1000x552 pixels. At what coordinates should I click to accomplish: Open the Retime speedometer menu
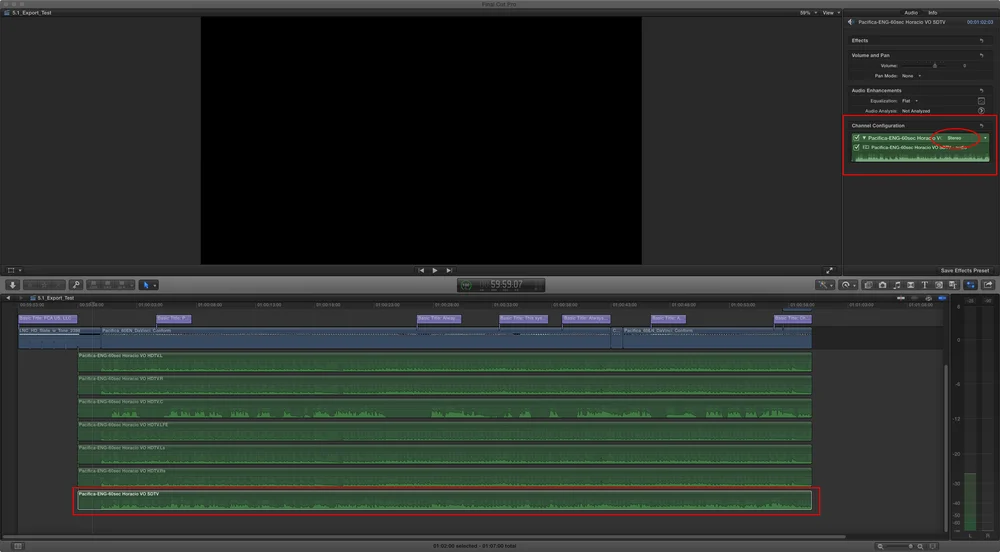pos(846,285)
